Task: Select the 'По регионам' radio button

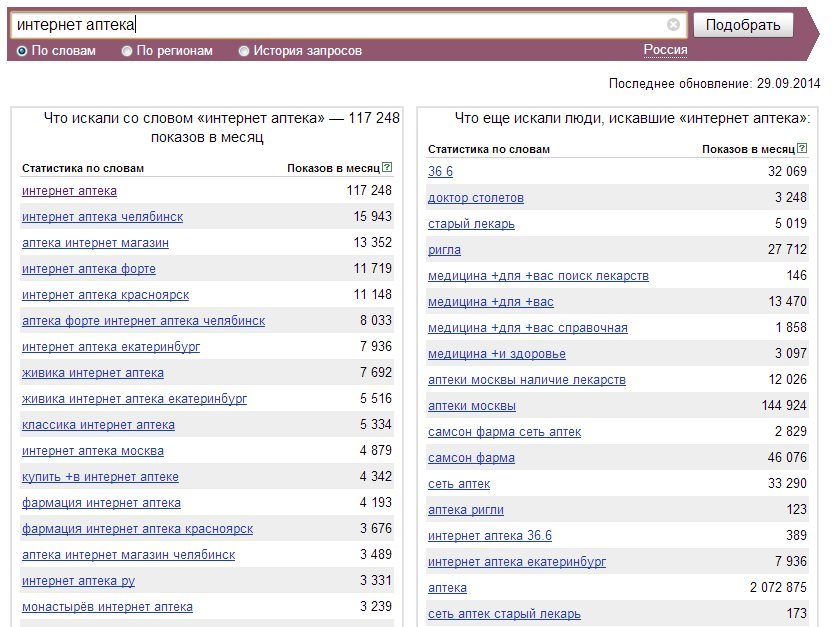Action: 126,51
